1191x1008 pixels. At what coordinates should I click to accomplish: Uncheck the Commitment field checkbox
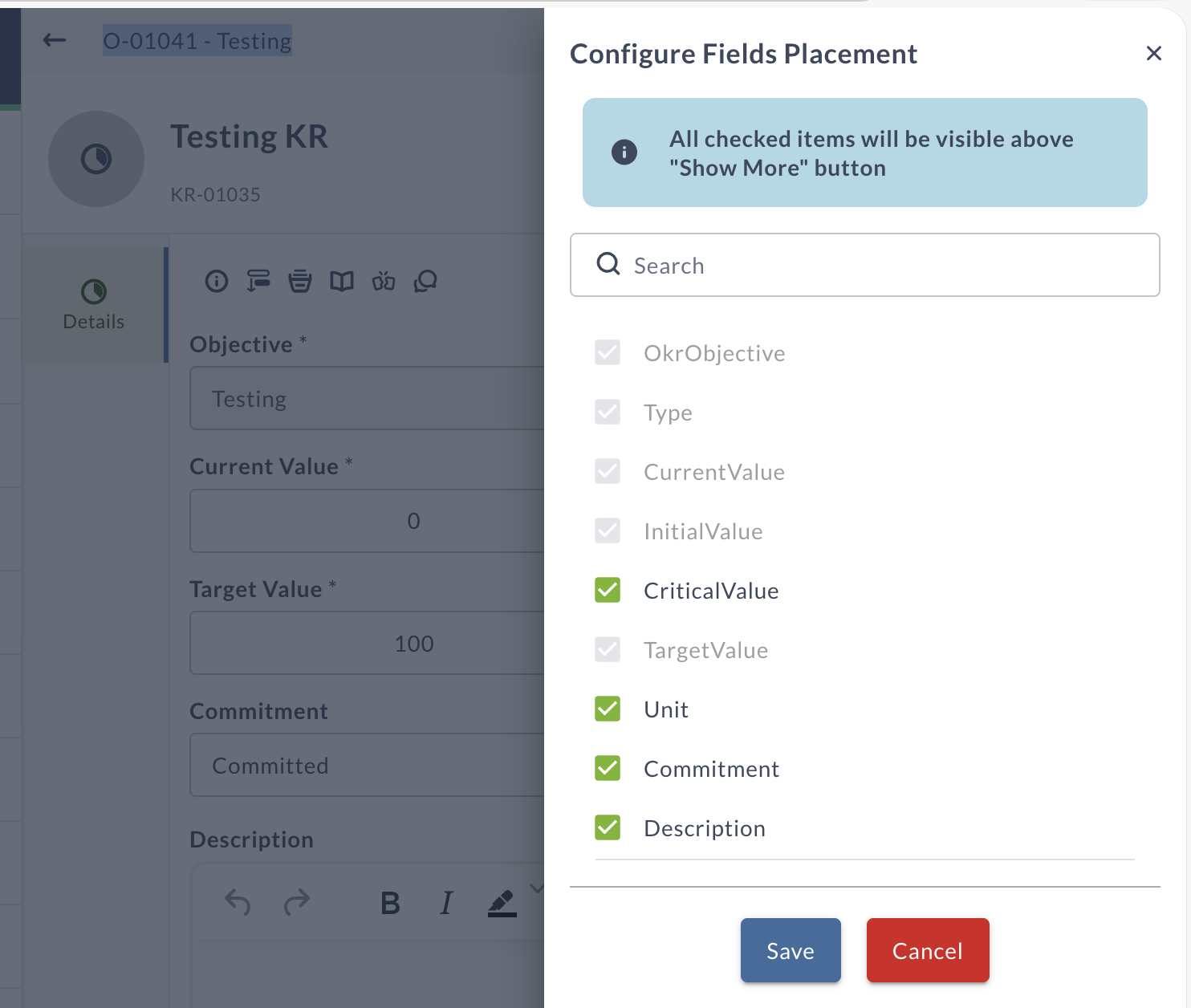608,768
